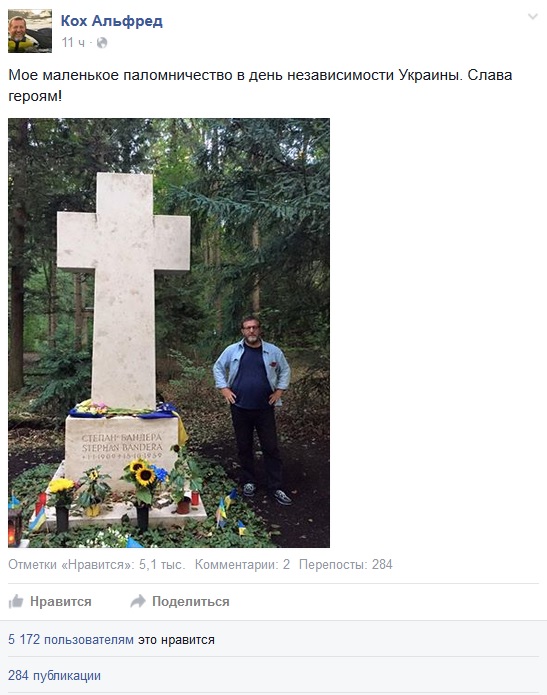The image size is (547, 695).
Task: Click the thumbs-up Like icon
Action: [x=16, y=601]
